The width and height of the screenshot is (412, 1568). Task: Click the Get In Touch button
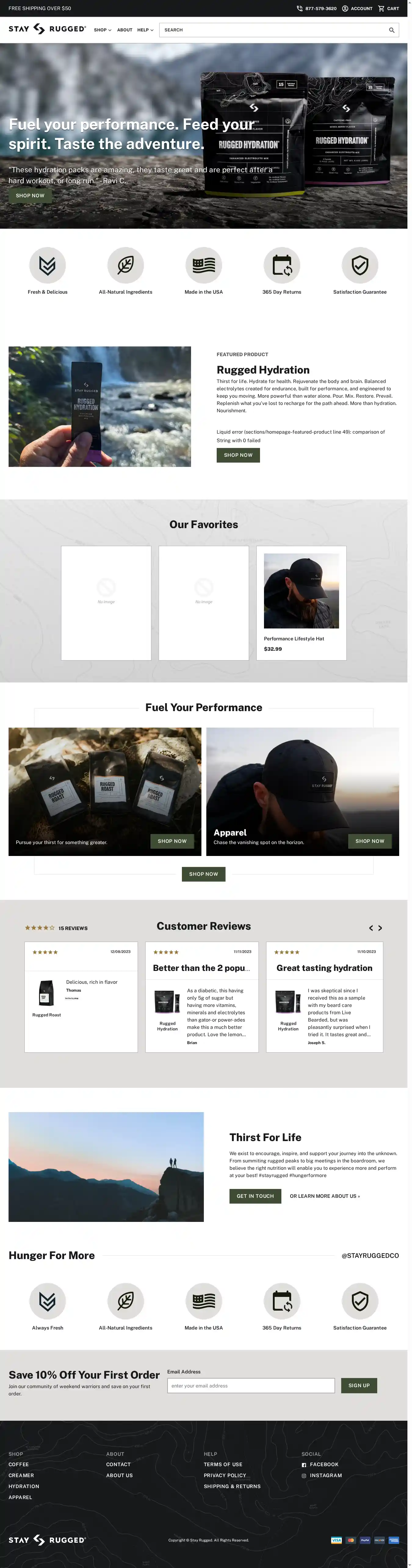coord(255,1196)
